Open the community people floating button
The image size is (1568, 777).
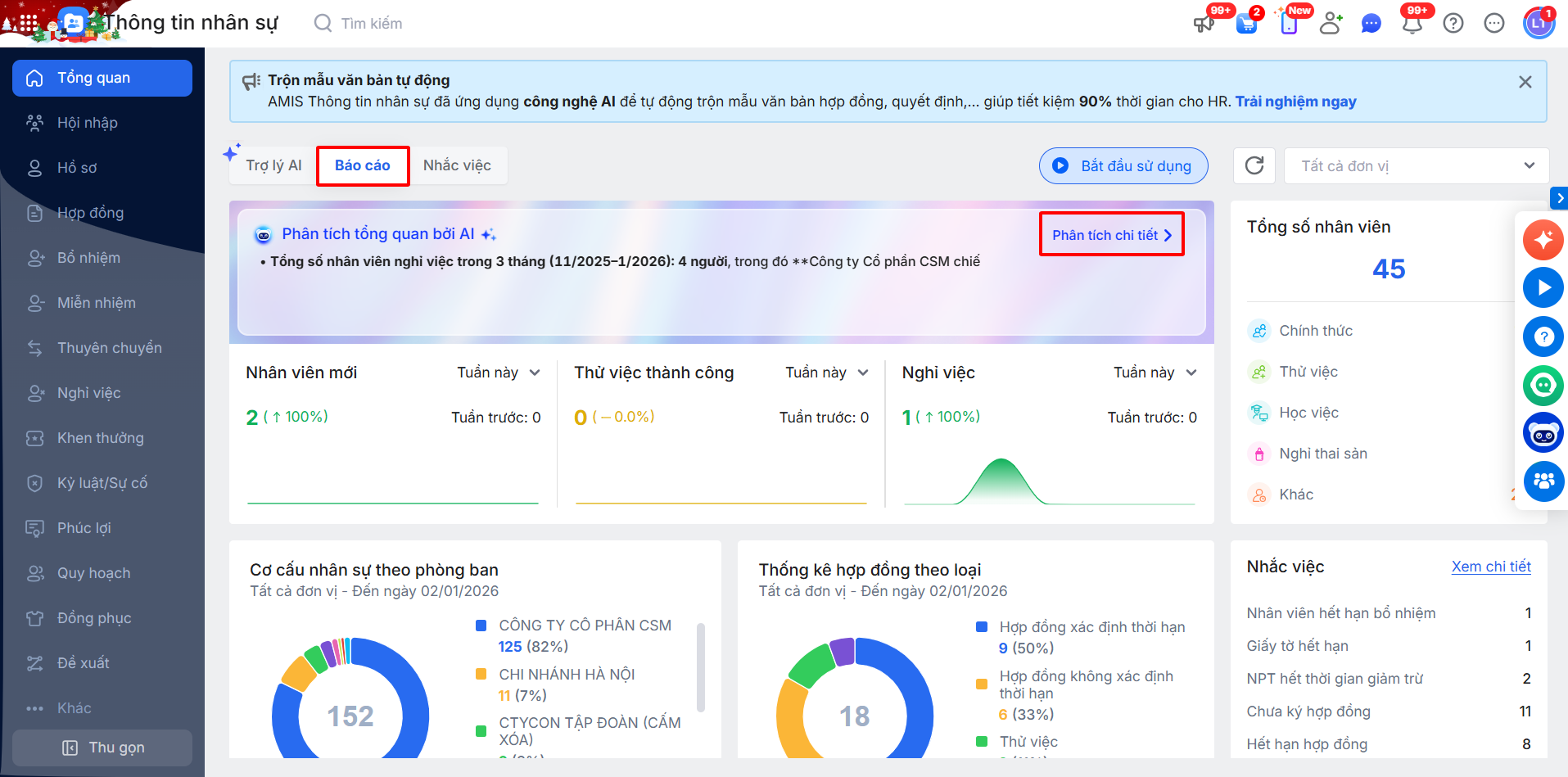(x=1543, y=481)
